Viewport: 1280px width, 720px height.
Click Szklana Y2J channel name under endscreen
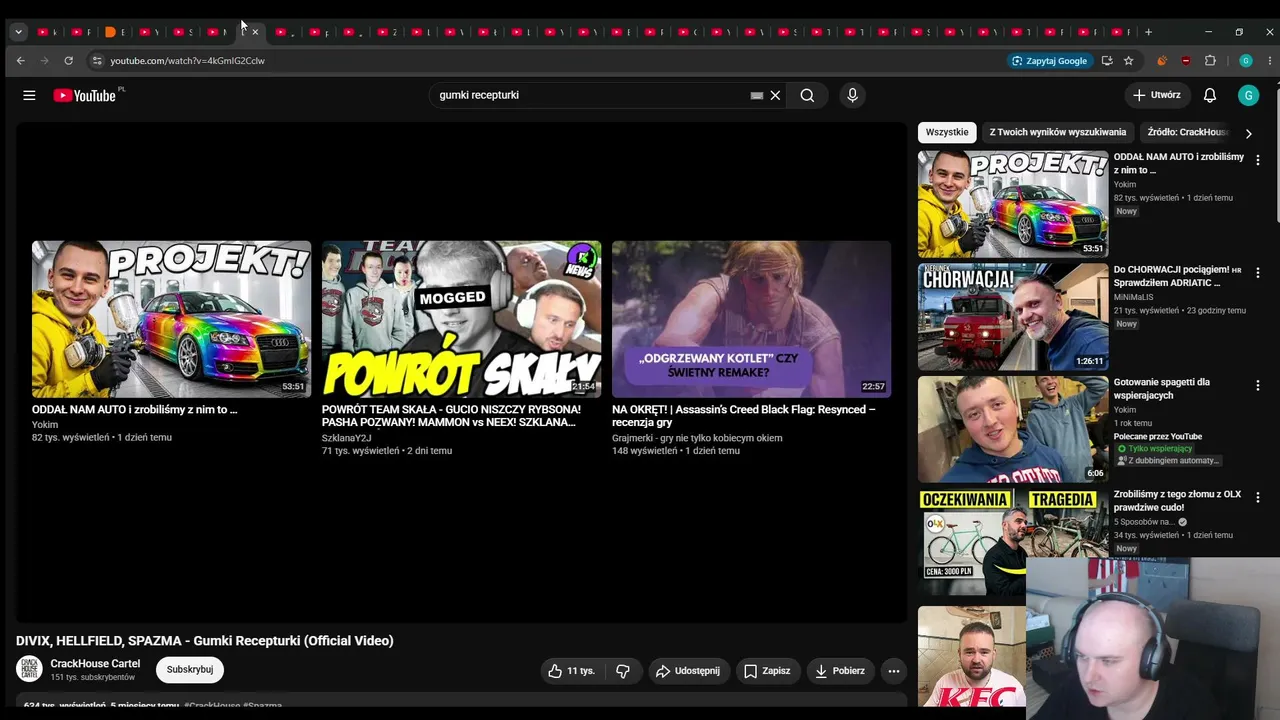pyautogui.click(x=347, y=438)
